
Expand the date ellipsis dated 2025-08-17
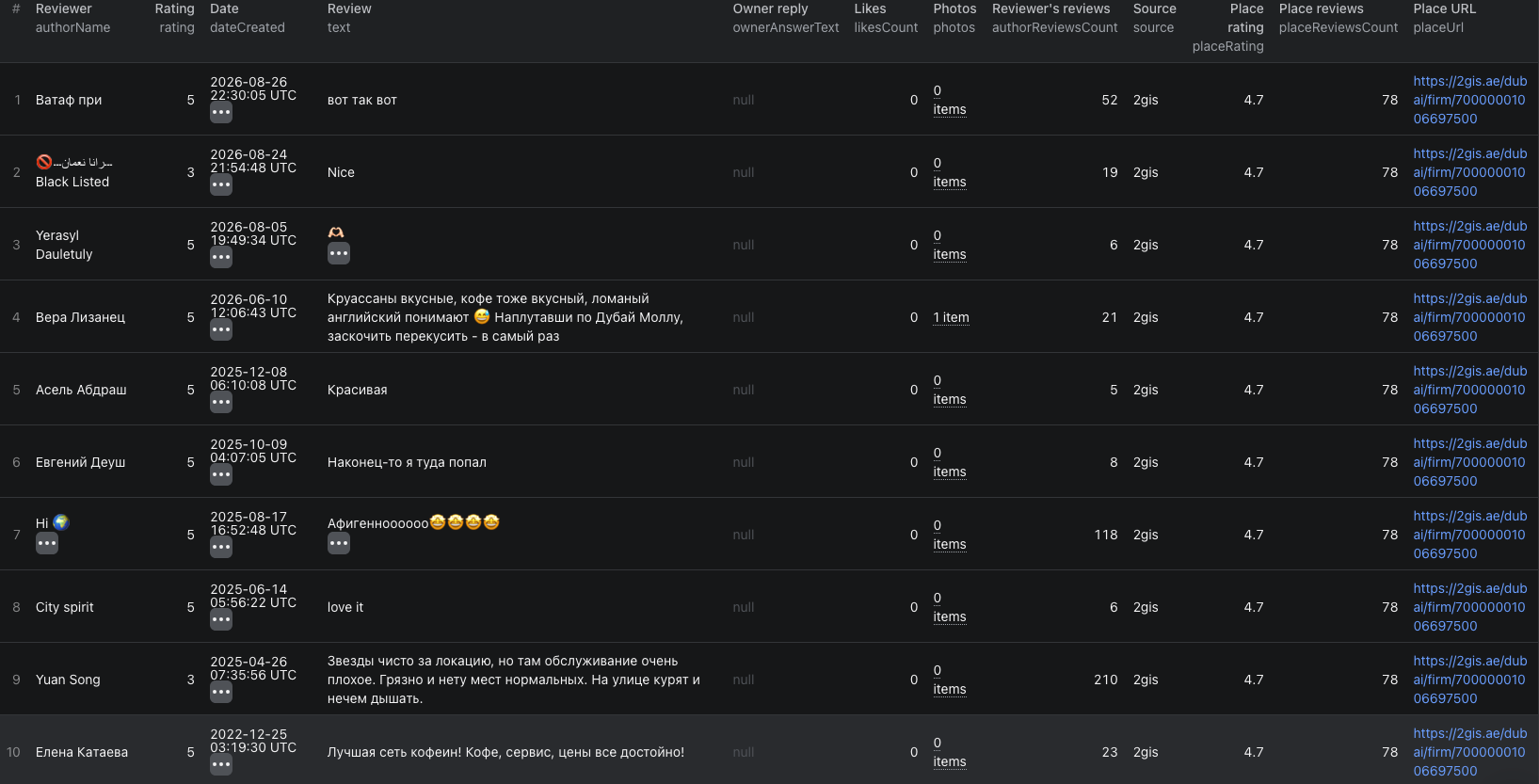pos(221,548)
